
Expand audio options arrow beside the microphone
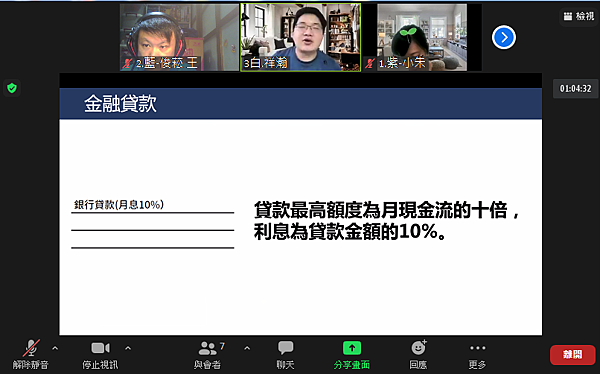click(x=55, y=348)
